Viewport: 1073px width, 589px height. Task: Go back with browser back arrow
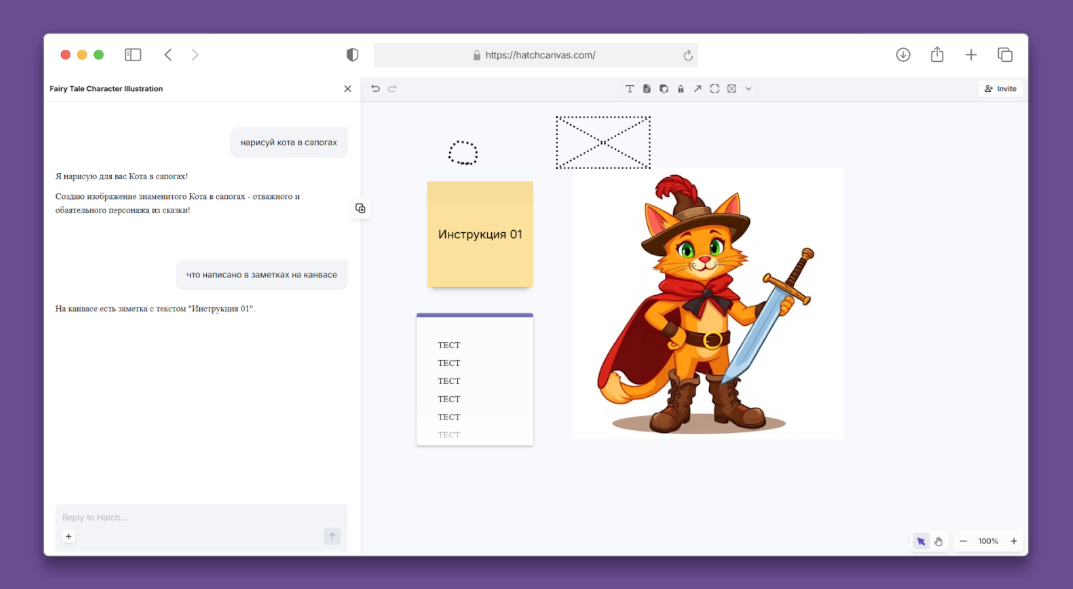(x=168, y=55)
